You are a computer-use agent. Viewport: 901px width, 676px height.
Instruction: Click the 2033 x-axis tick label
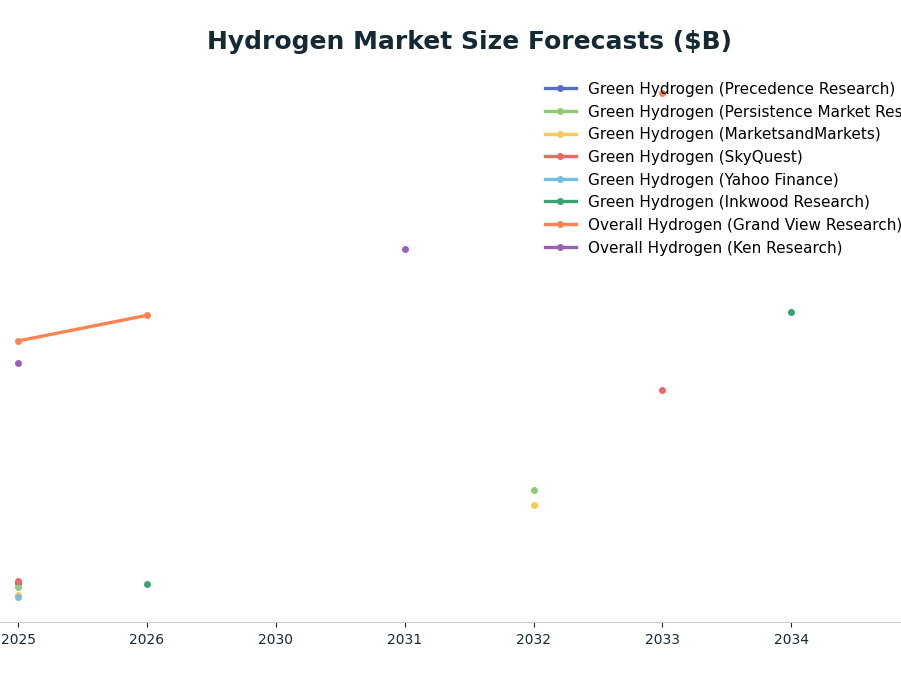[663, 639]
